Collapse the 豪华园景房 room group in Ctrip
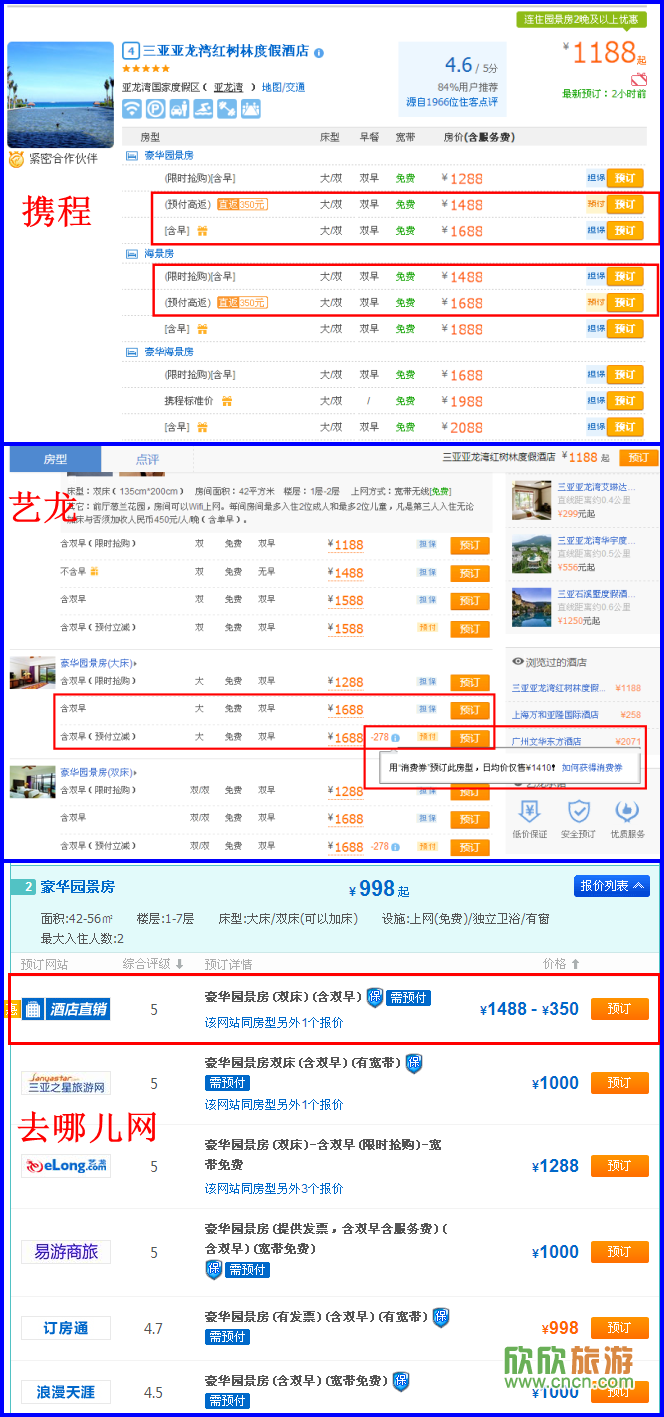 coord(132,156)
